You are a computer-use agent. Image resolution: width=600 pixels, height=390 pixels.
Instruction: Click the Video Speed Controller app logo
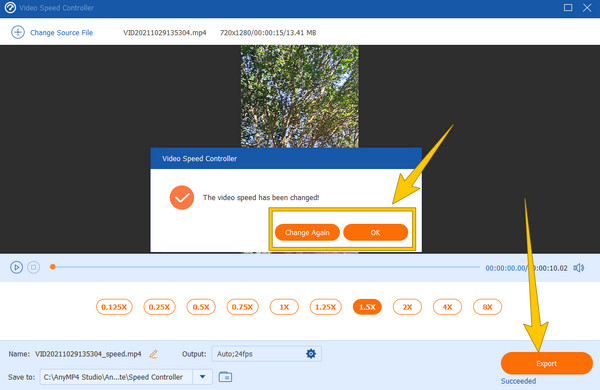coord(10,8)
